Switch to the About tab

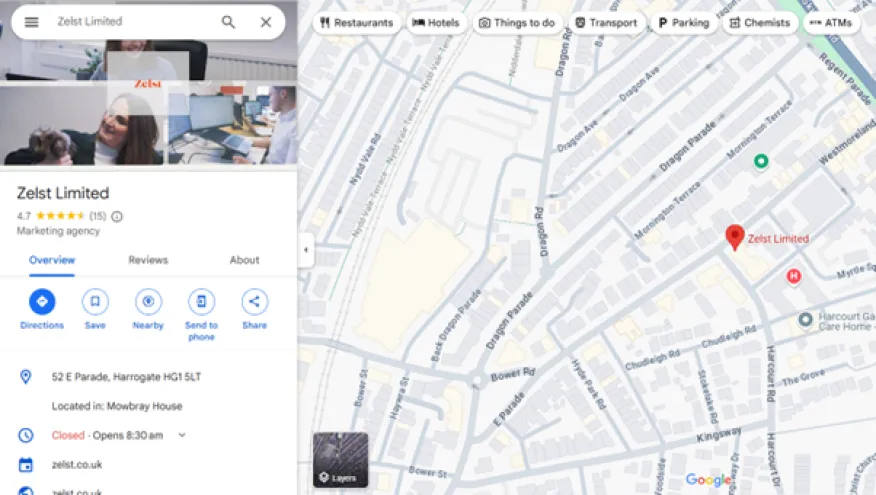(244, 260)
